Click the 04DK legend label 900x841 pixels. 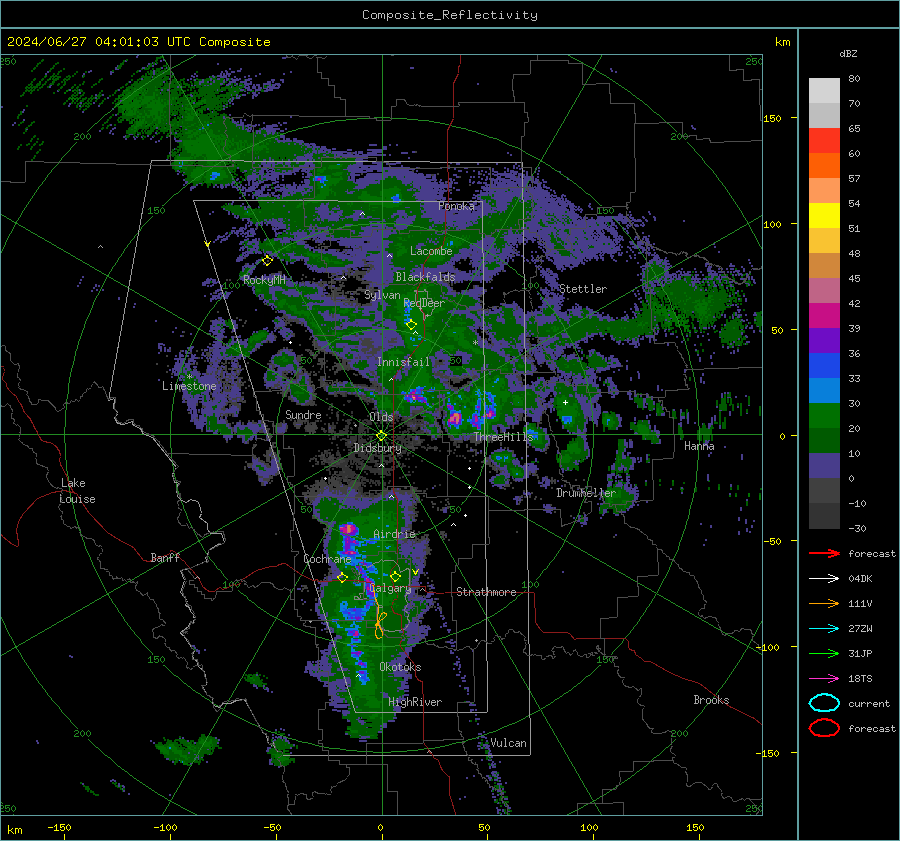click(860, 579)
